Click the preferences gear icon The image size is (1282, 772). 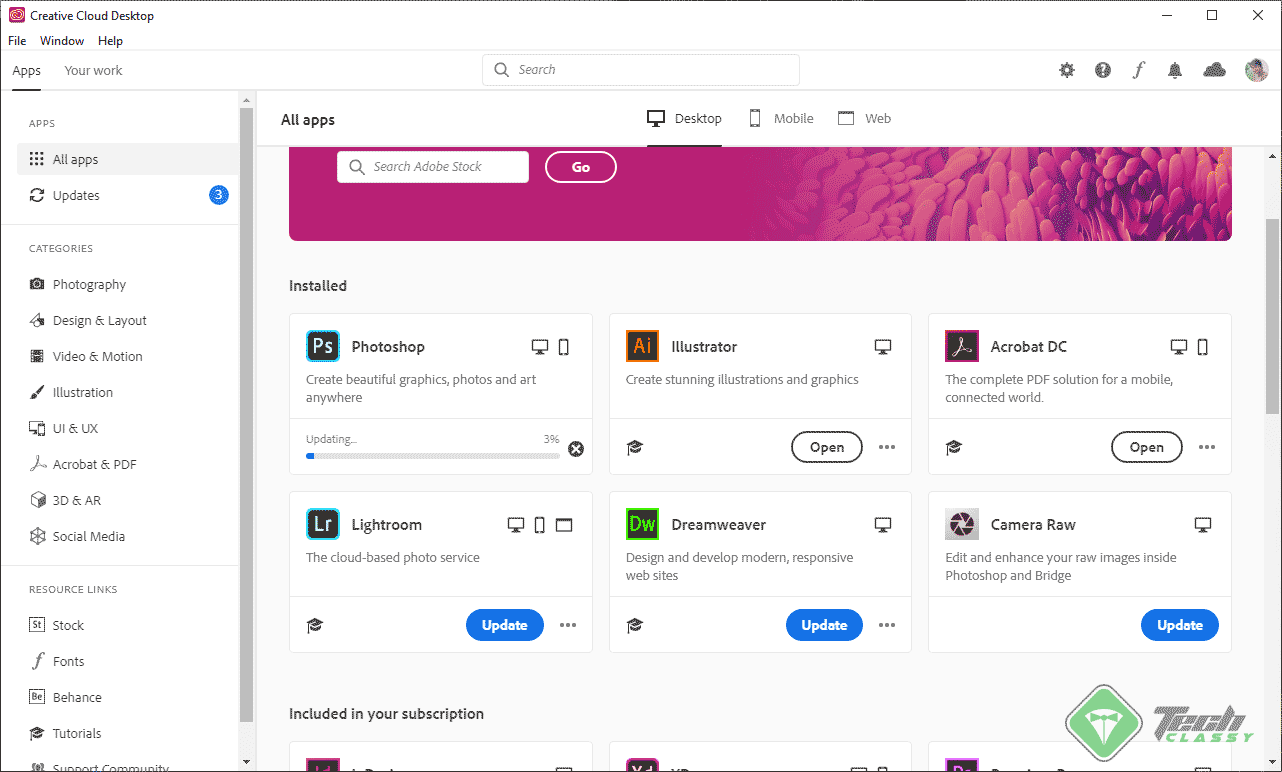(1066, 70)
